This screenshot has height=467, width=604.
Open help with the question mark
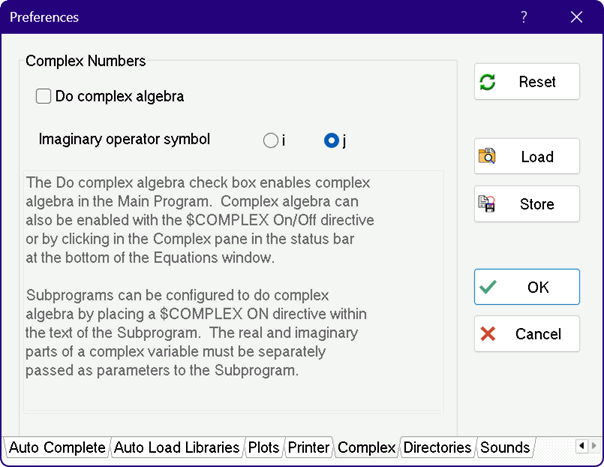[x=524, y=17]
